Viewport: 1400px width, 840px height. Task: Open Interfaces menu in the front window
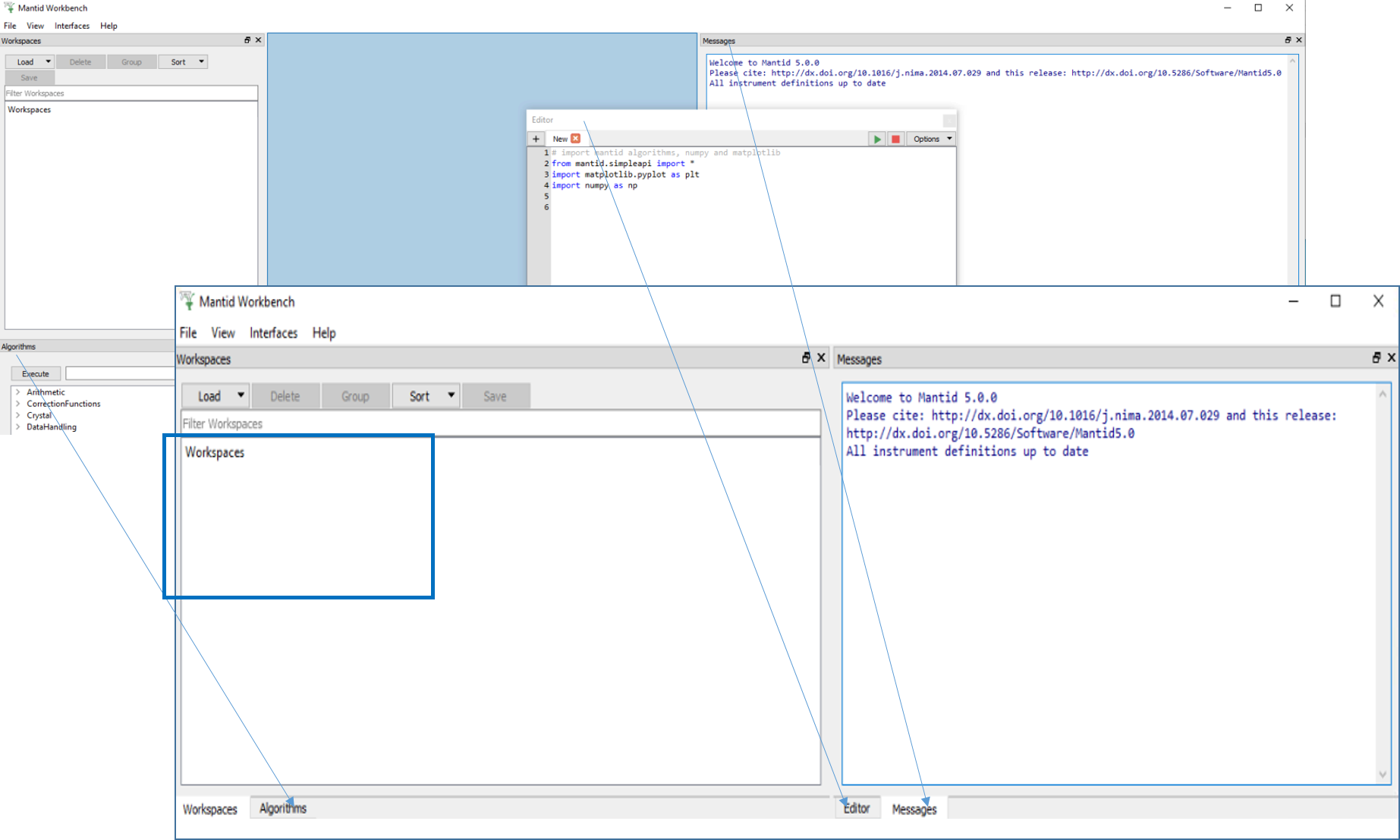pos(273,333)
